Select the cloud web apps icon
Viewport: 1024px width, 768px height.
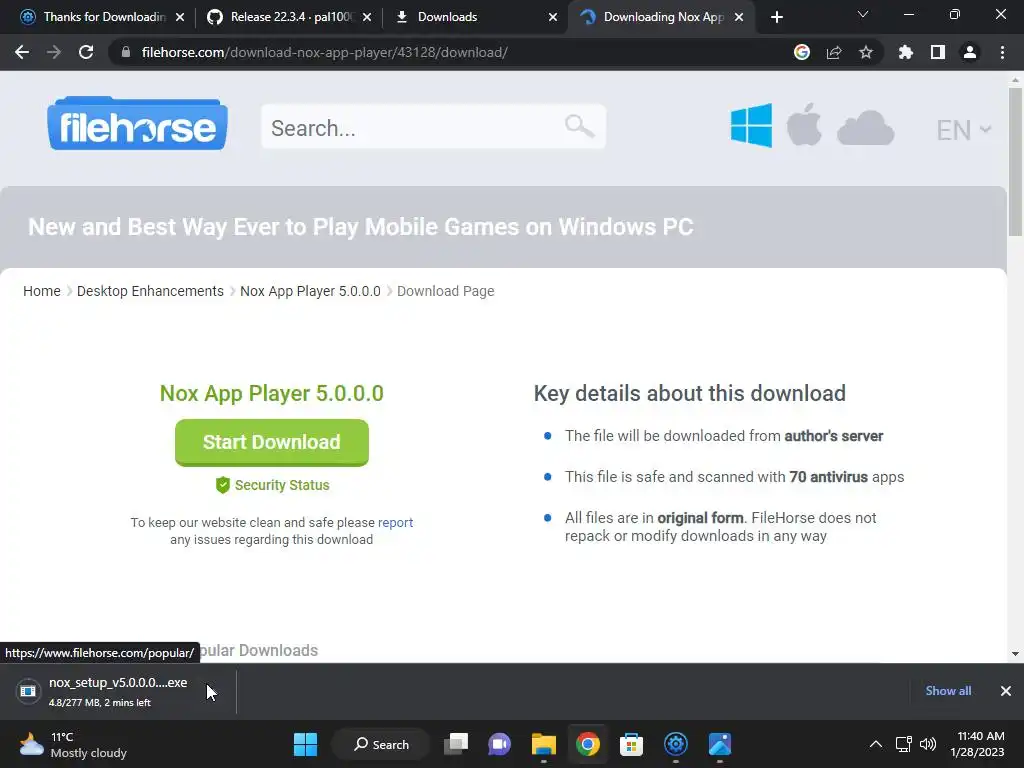(x=865, y=127)
